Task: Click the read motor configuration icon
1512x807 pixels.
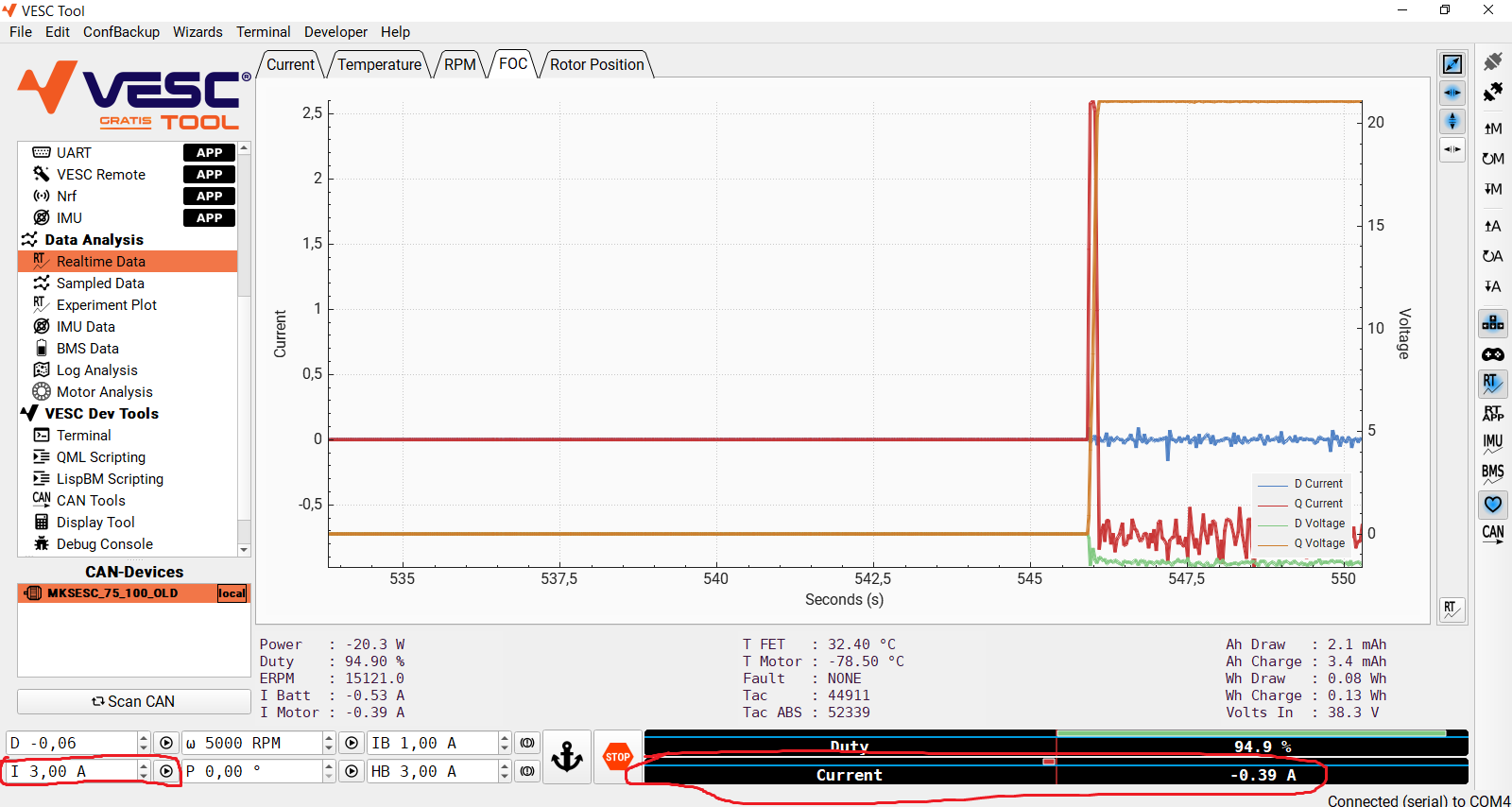Action: point(1493,129)
